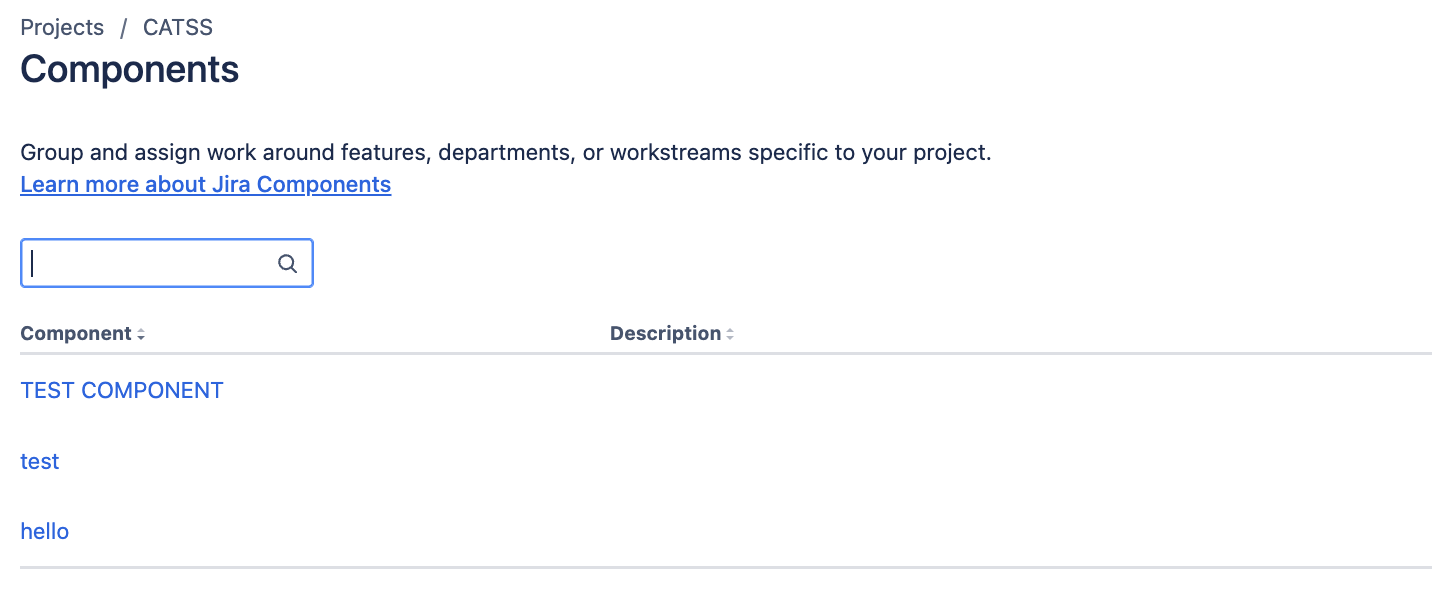Click the divider line below the column headers
This screenshot has height=600, width=1432.
726,354
